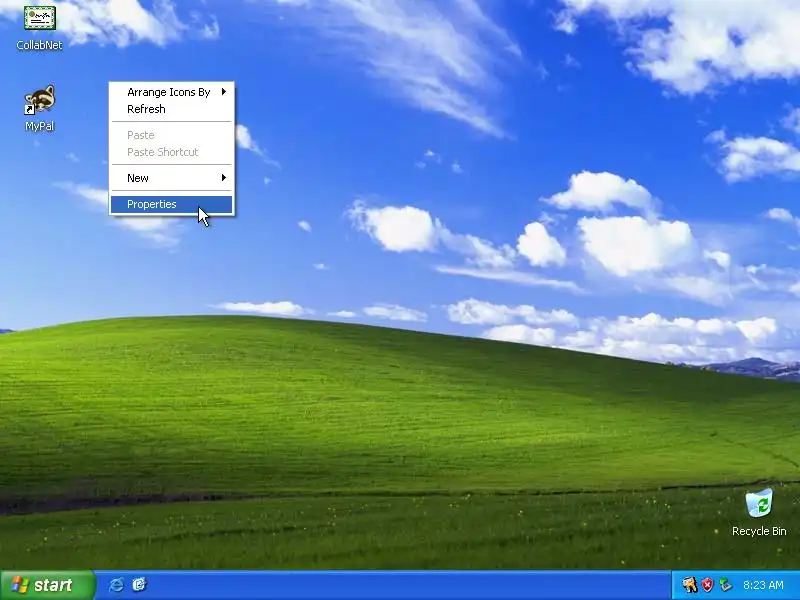Choose Properties from the context menu

tap(171, 204)
